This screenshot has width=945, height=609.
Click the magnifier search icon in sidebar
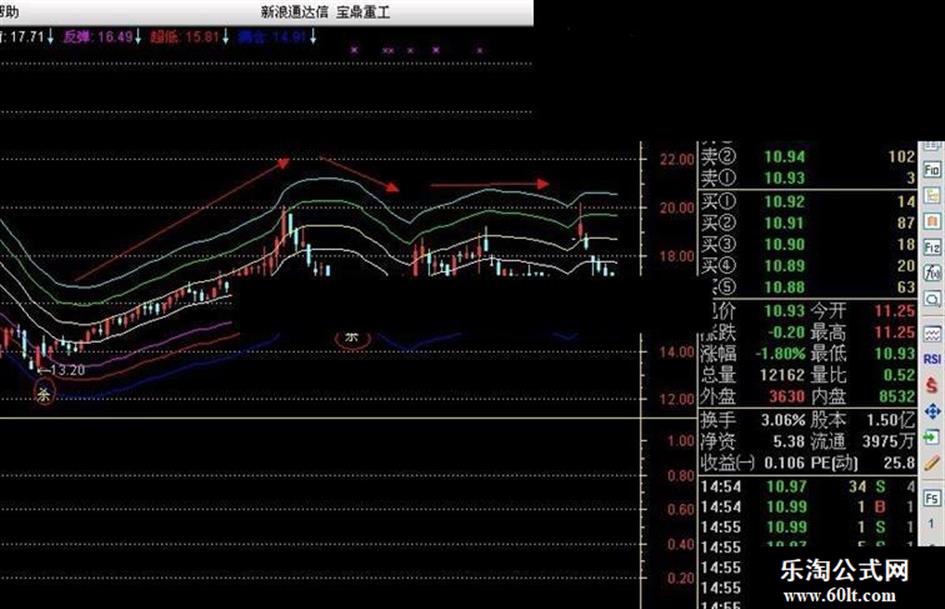coord(932,298)
